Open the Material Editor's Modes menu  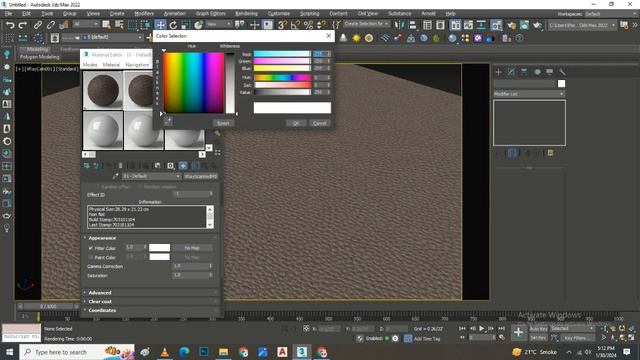click(x=90, y=65)
